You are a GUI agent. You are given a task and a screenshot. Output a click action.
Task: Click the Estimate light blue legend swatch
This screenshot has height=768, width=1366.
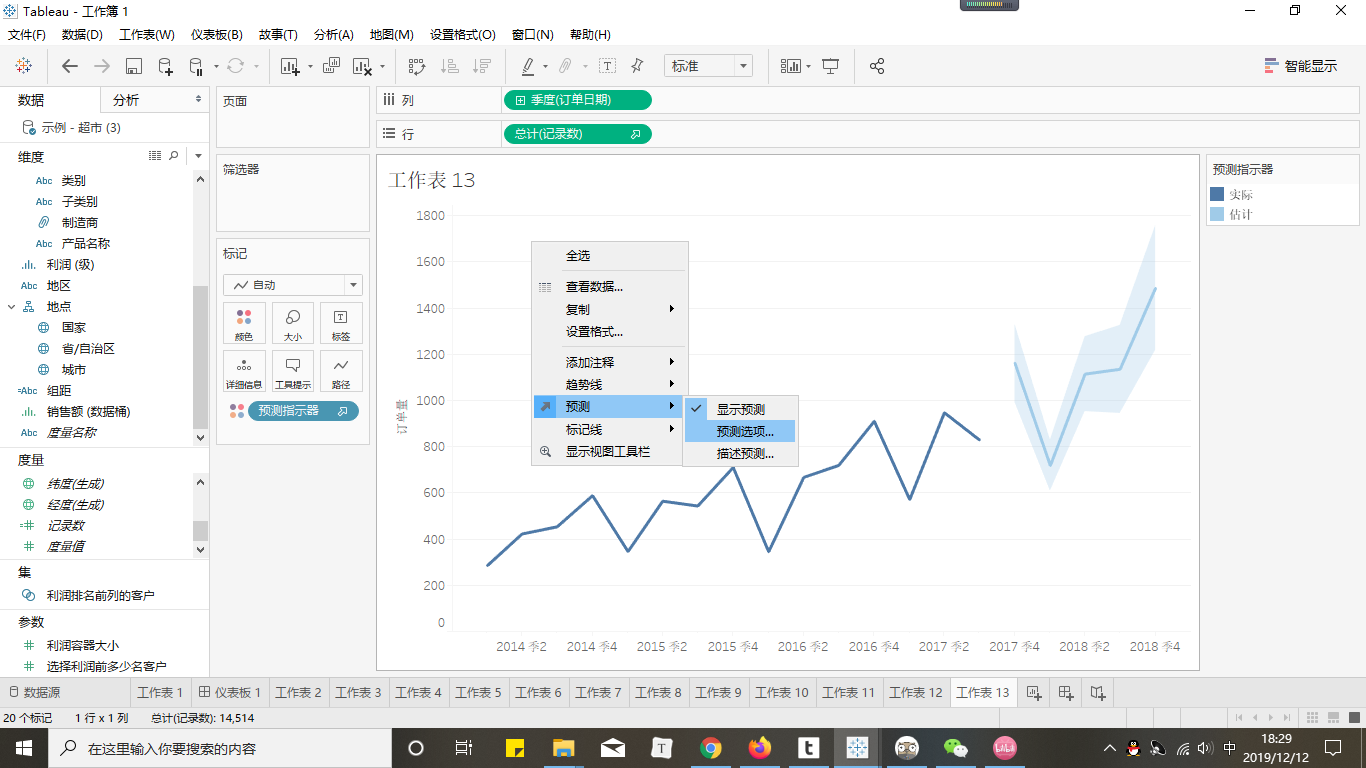pos(1217,214)
